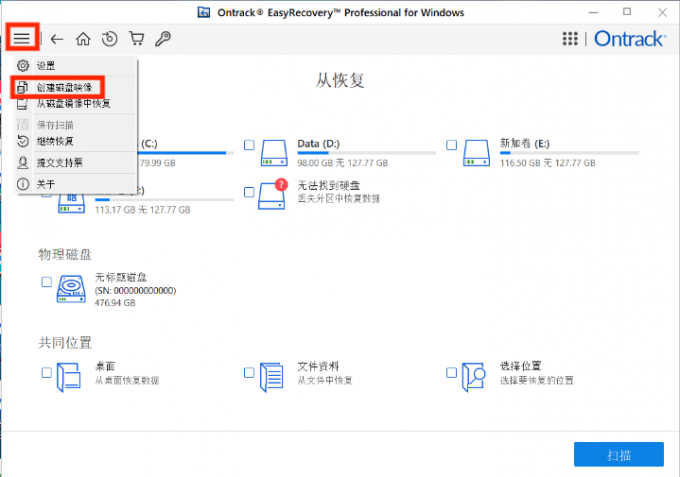Click the drive icon above 113.17 GB
This screenshot has height=477, width=680.
pyautogui.click(x=71, y=203)
